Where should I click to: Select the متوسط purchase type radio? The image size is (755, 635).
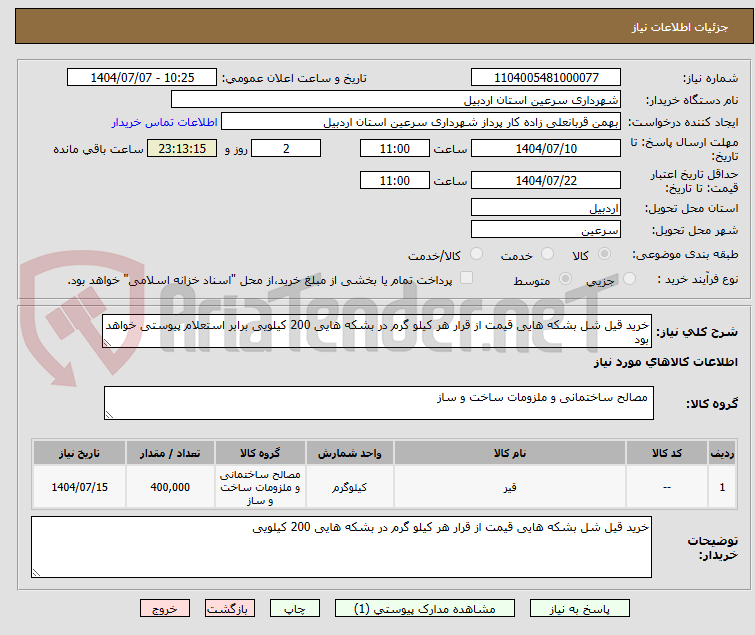point(565,279)
